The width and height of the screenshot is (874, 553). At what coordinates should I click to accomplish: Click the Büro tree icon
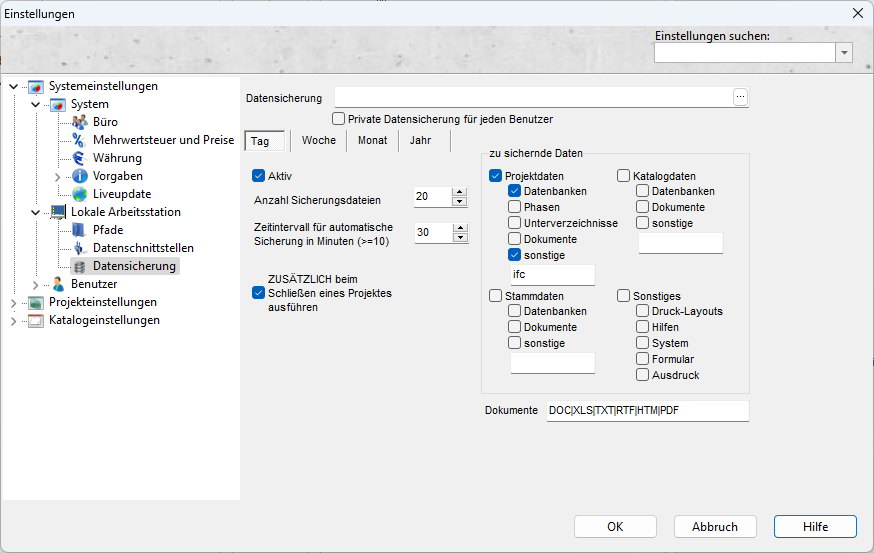coord(80,122)
